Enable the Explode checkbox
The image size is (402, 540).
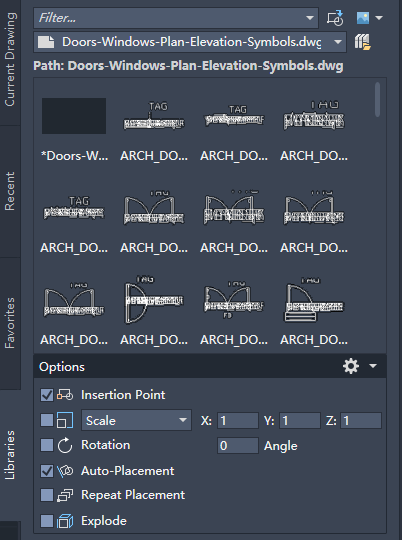click(x=47, y=521)
